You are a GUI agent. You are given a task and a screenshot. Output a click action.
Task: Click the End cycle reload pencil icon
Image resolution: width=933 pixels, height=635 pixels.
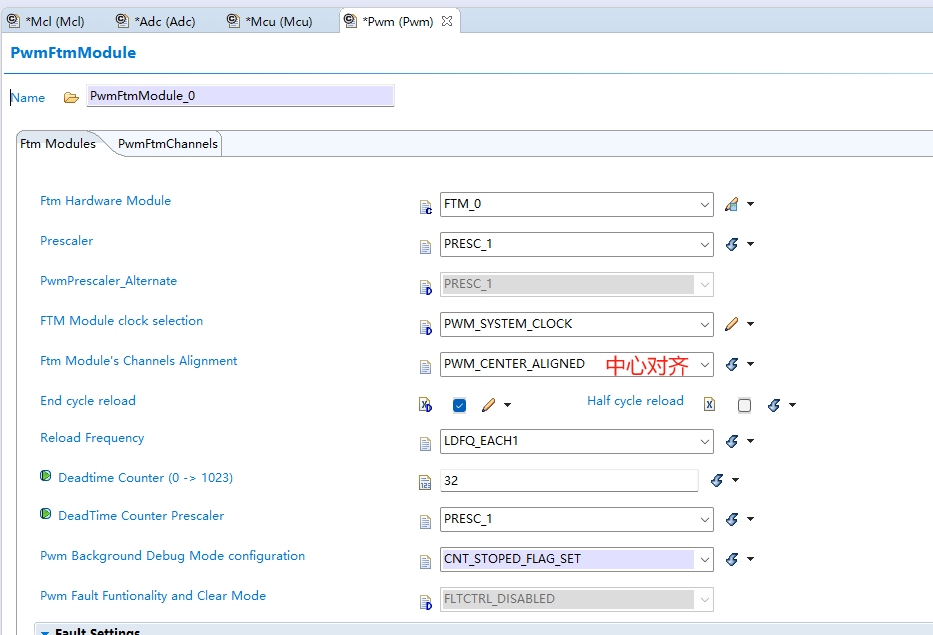pos(489,405)
